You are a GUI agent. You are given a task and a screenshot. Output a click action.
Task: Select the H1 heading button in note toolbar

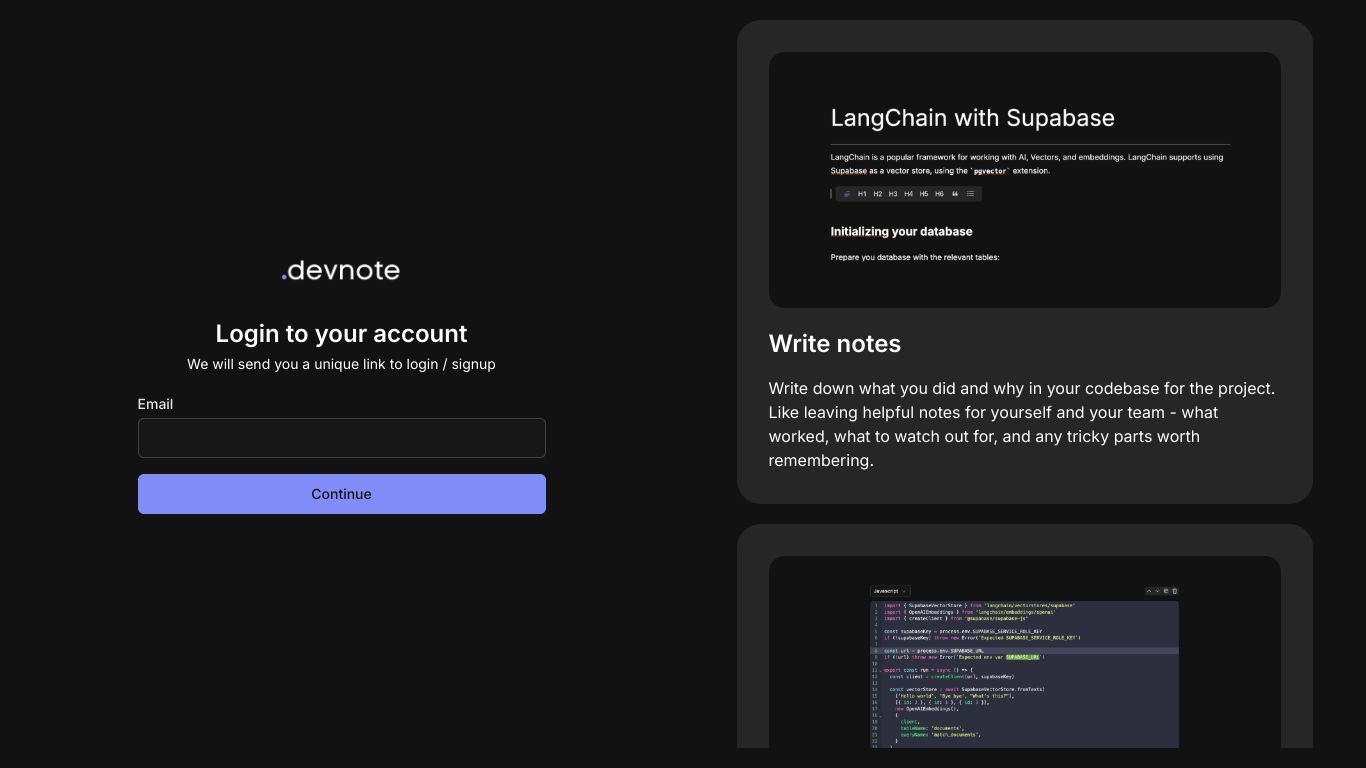(x=862, y=194)
